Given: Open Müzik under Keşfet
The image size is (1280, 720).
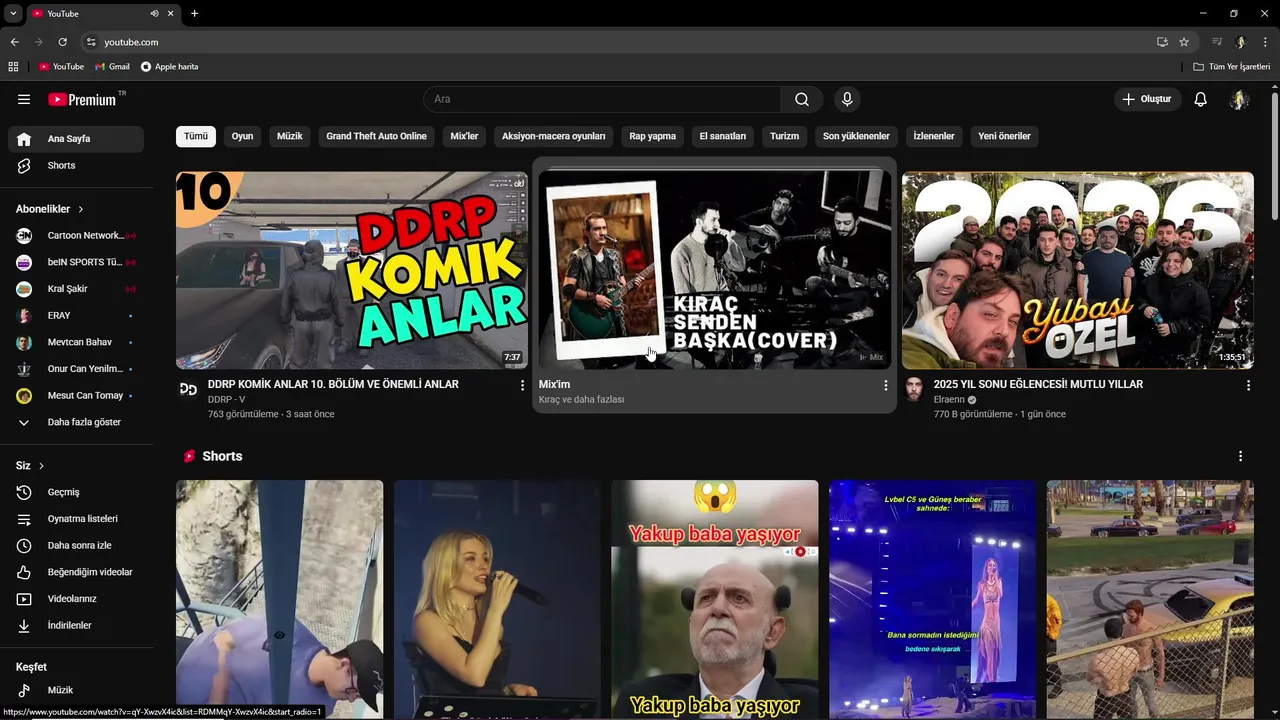Looking at the screenshot, I should [76, 690].
